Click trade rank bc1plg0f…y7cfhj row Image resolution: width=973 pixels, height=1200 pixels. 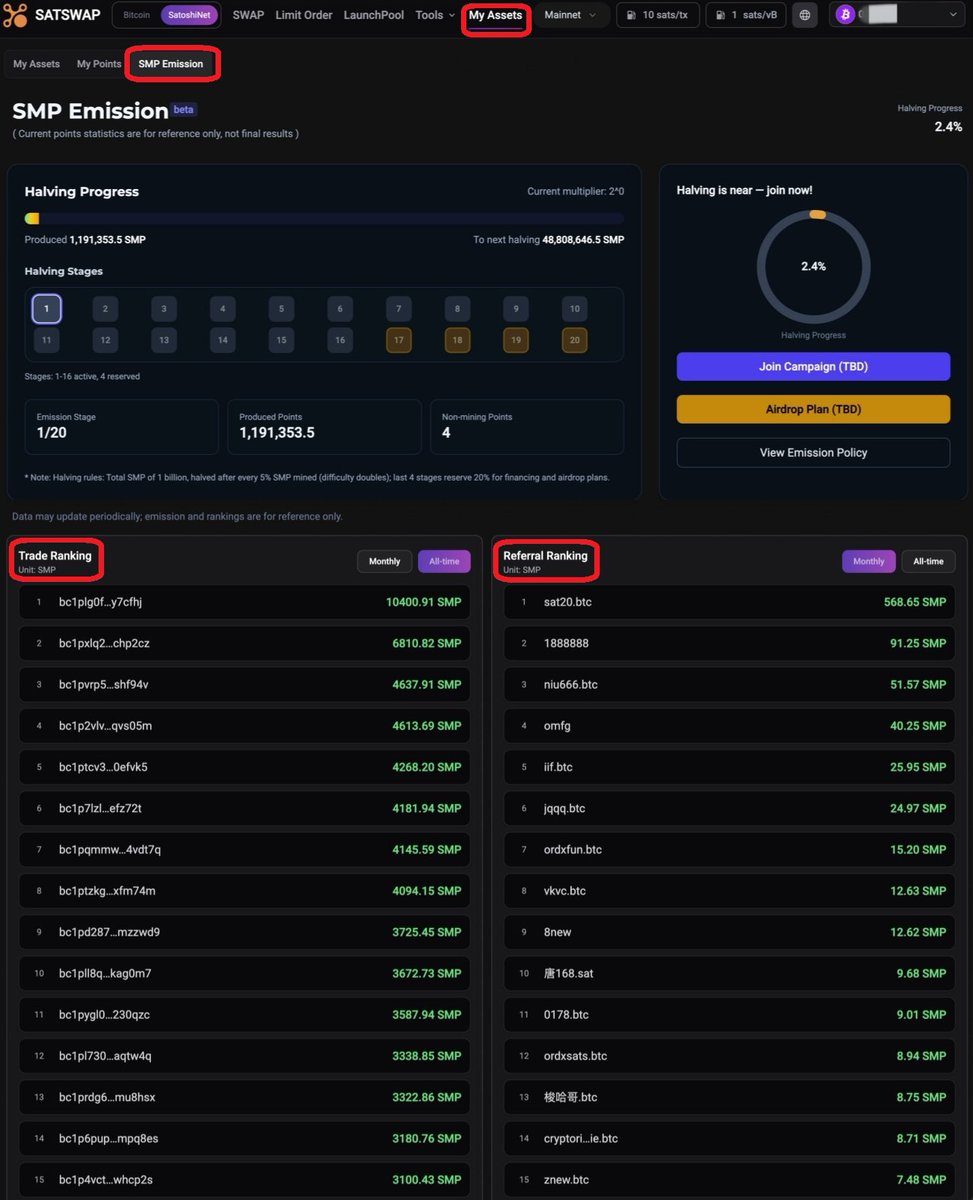[245, 602]
